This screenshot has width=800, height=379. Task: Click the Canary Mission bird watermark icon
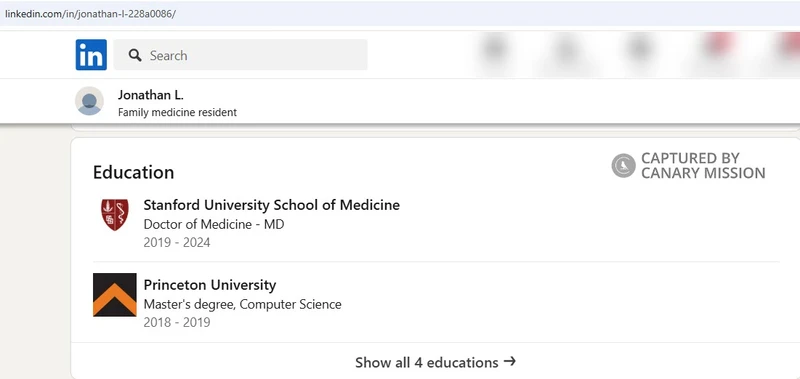[x=623, y=166]
